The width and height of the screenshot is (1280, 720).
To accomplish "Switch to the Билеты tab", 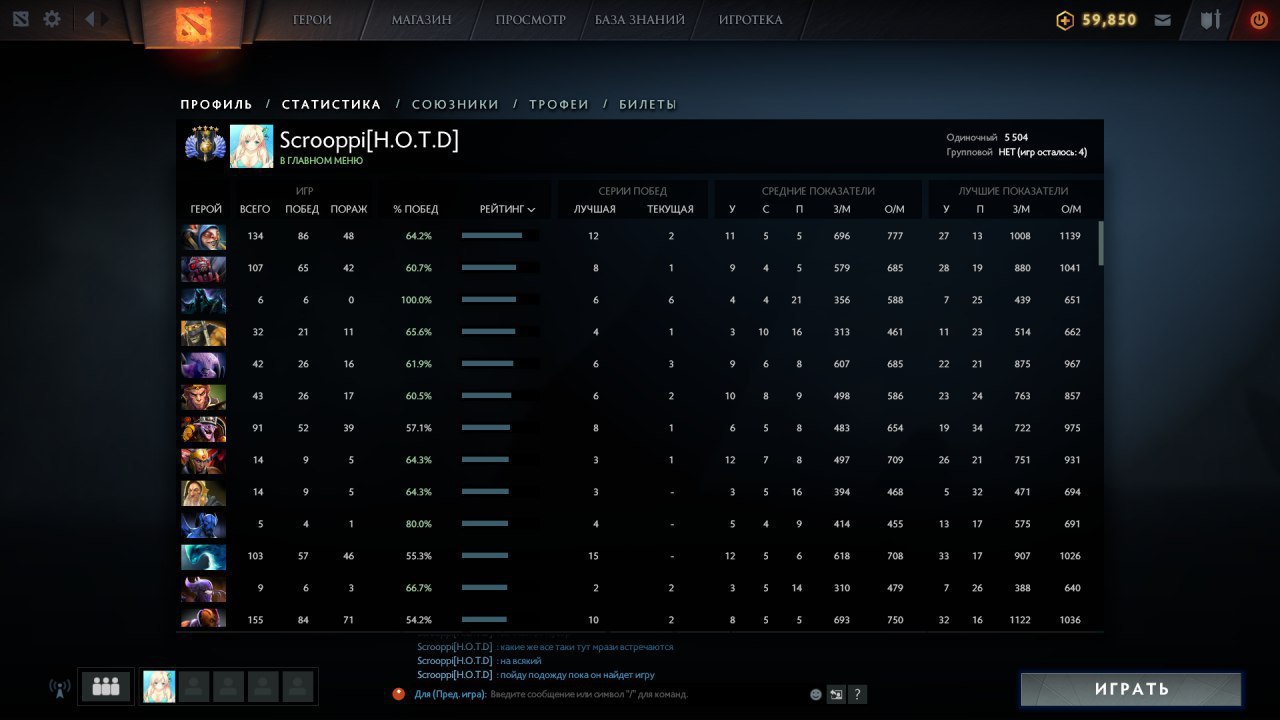I will (x=648, y=104).
